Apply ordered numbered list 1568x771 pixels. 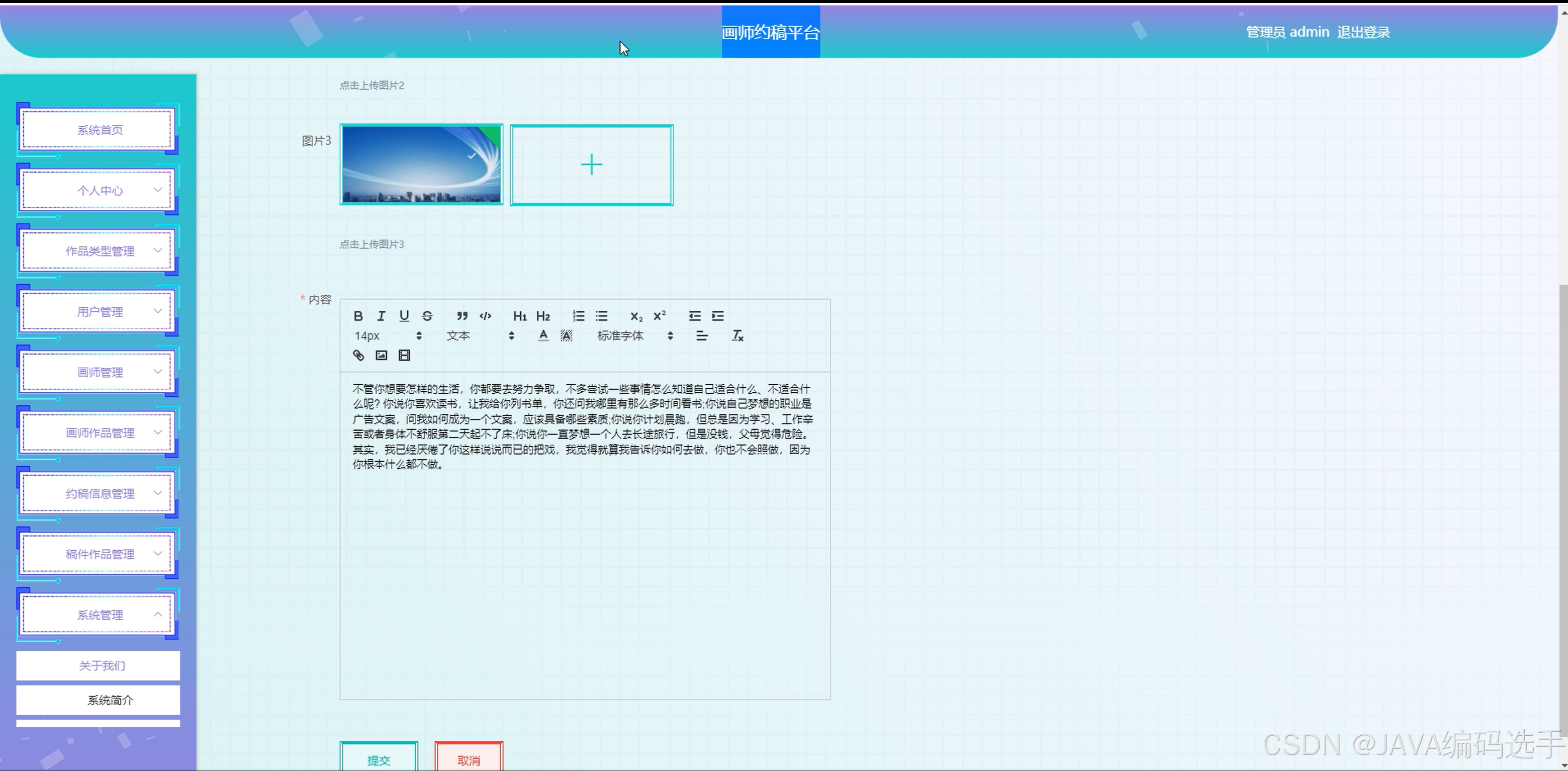[x=578, y=315]
